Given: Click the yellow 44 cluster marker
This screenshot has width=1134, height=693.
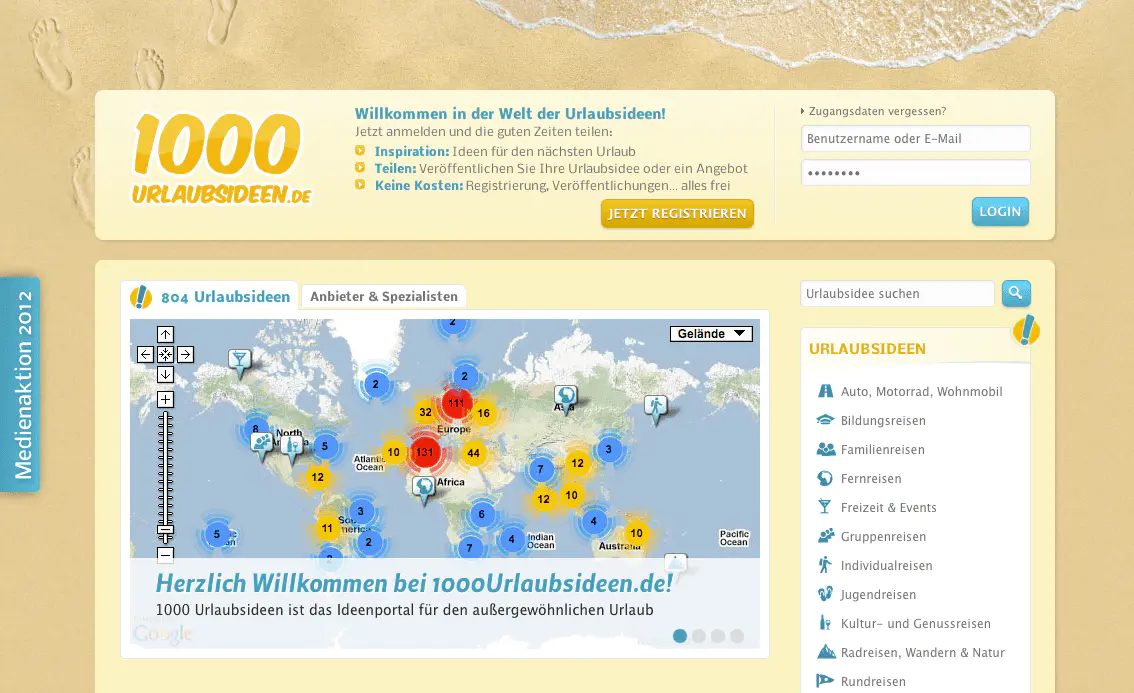Looking at the screenshot, I should tap(473, 454).
